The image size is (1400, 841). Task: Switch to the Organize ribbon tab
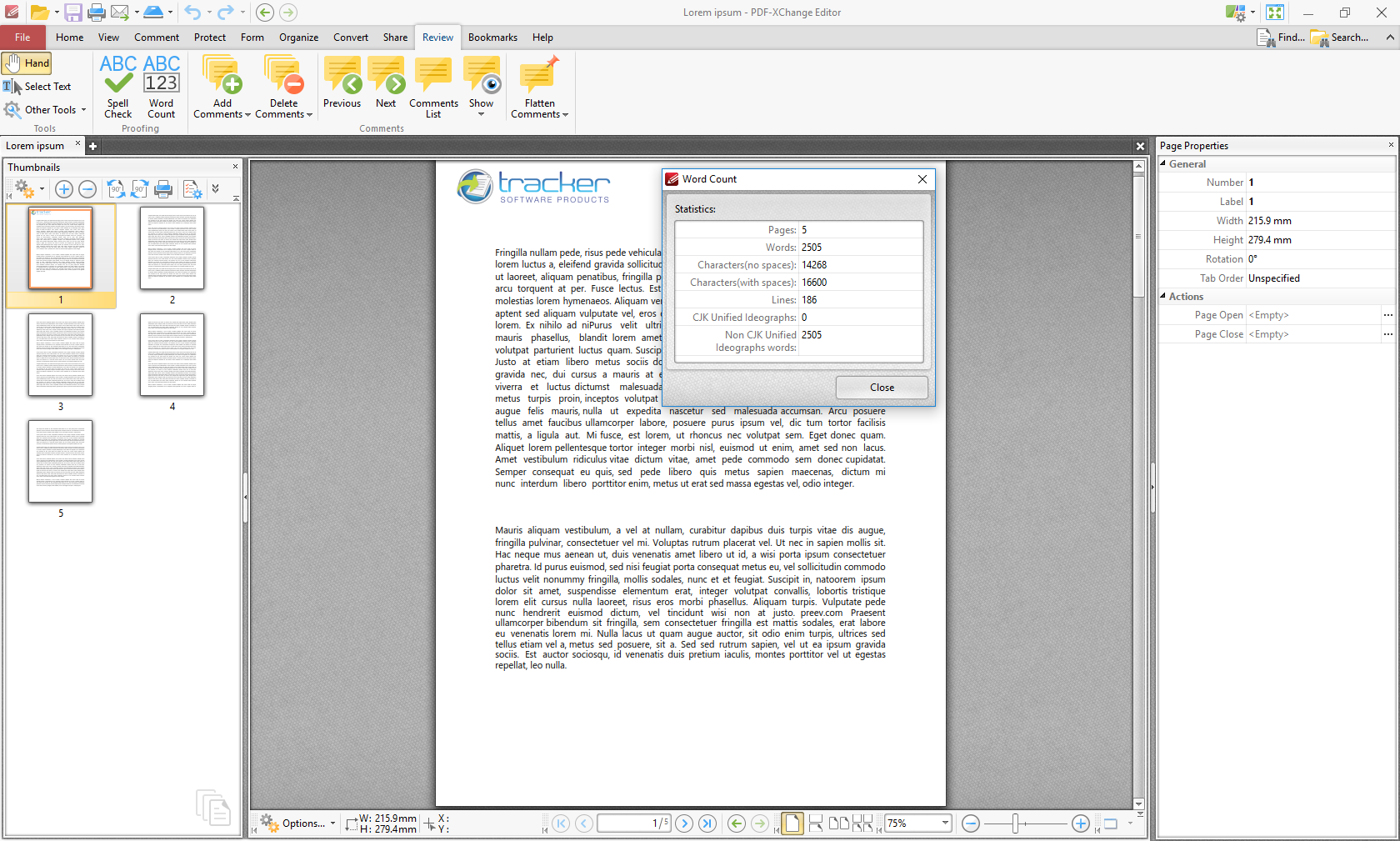point(298,38)
